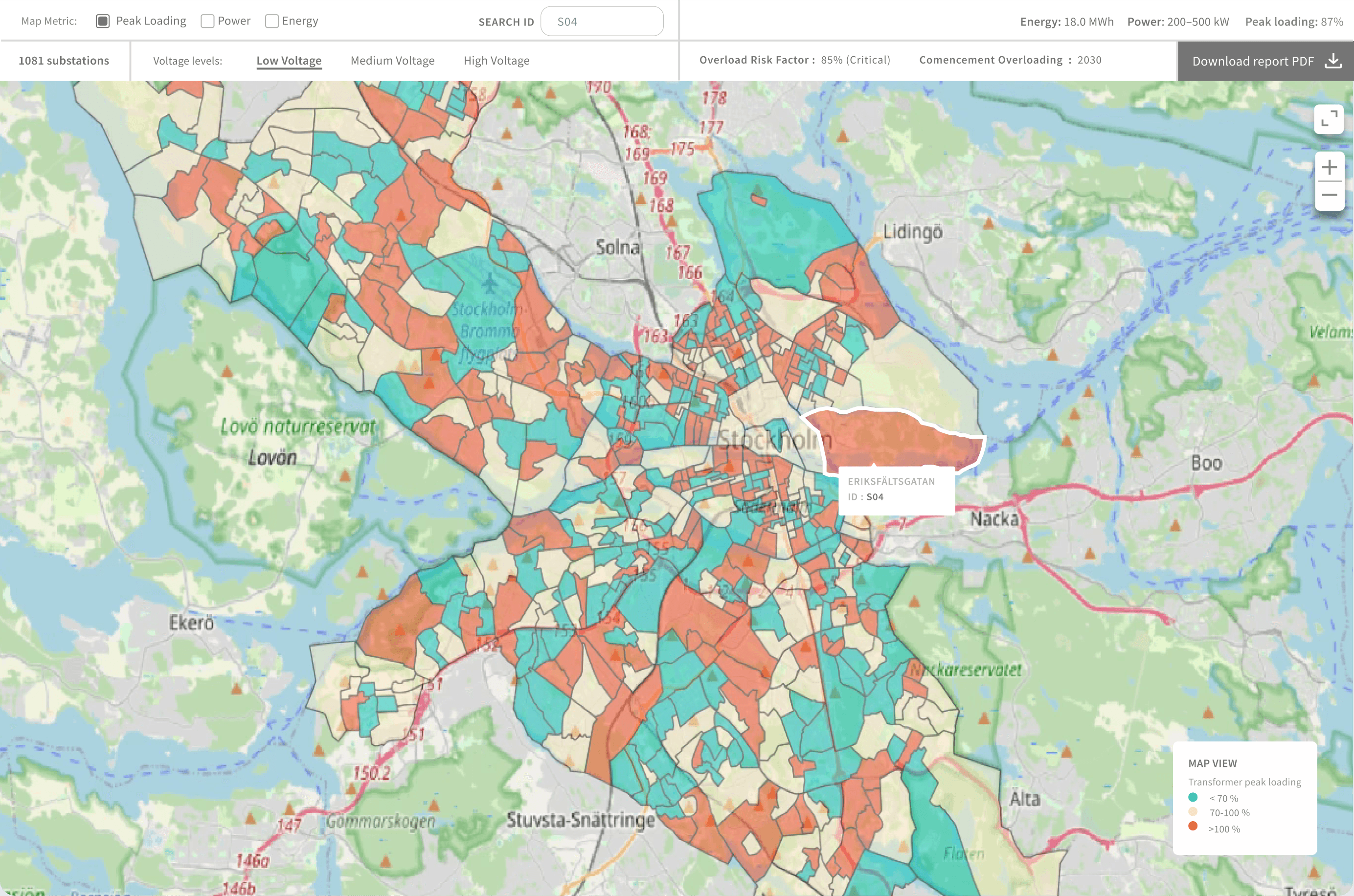
Task: Click the Search ID input field
Action: pos(602,22)
